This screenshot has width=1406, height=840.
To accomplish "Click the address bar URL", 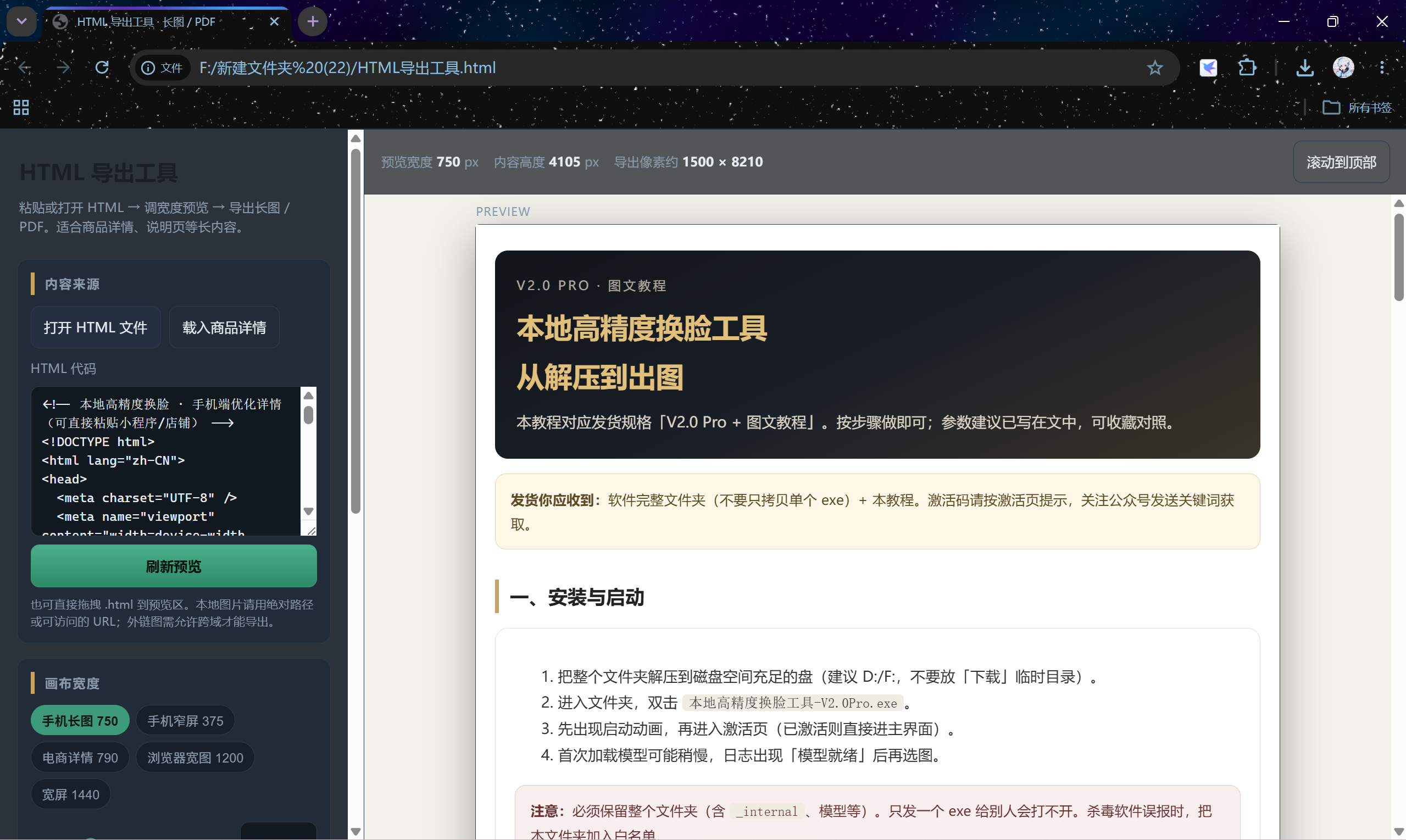I will [348, 68].
